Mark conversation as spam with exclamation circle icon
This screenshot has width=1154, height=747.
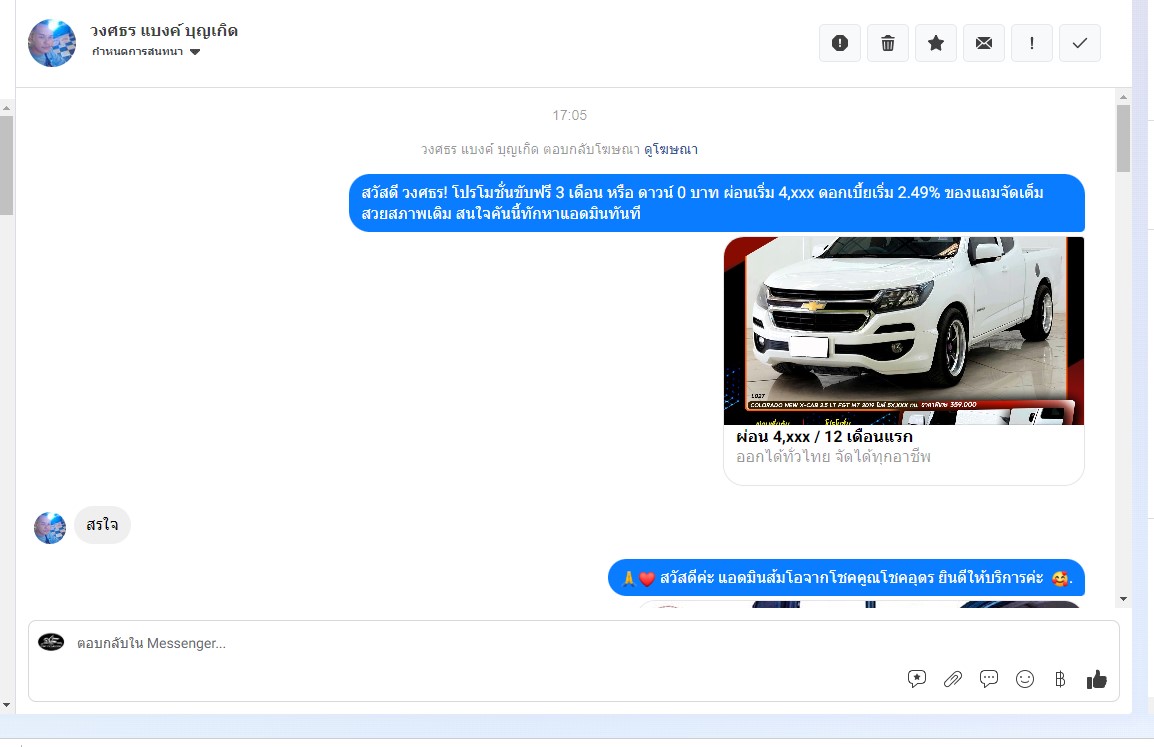coord(840,43)
